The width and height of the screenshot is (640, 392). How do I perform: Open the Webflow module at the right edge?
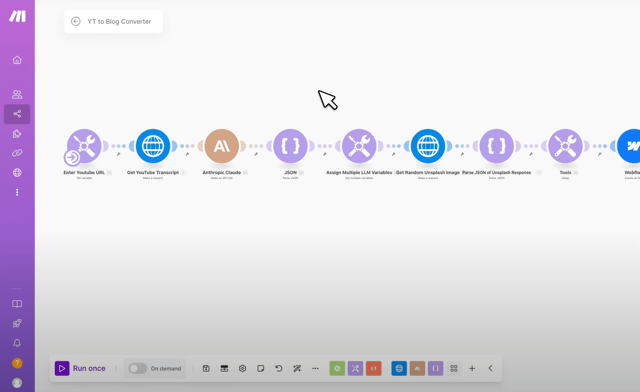629,146
